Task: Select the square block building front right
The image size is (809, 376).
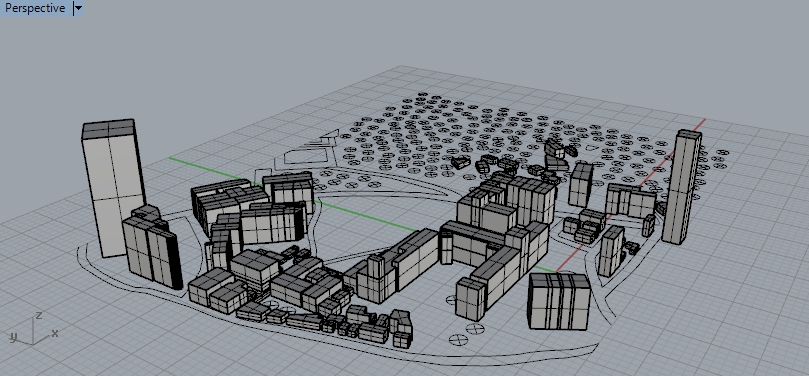Action: [559, 301]
